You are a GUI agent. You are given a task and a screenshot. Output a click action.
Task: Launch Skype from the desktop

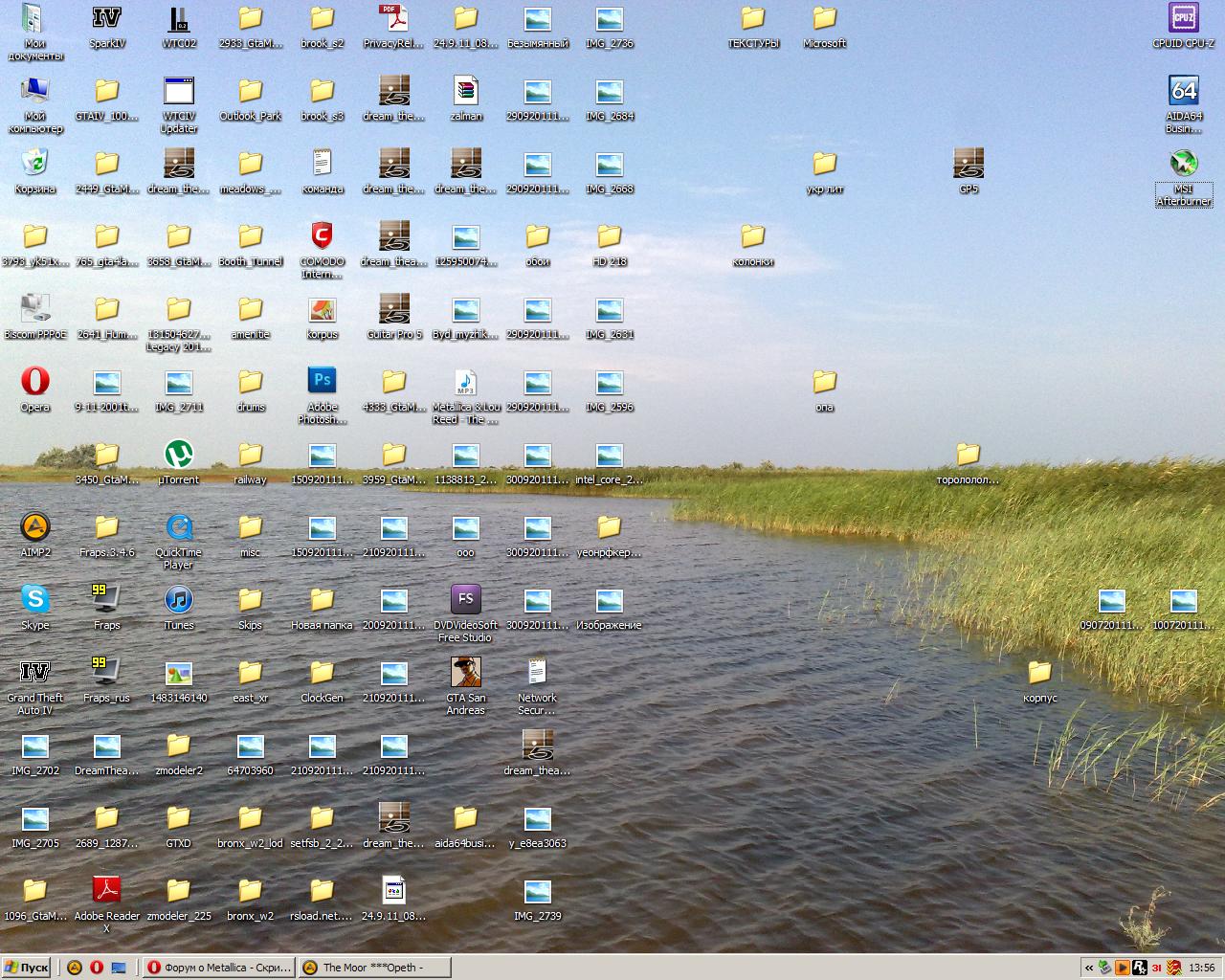[35, 600]
